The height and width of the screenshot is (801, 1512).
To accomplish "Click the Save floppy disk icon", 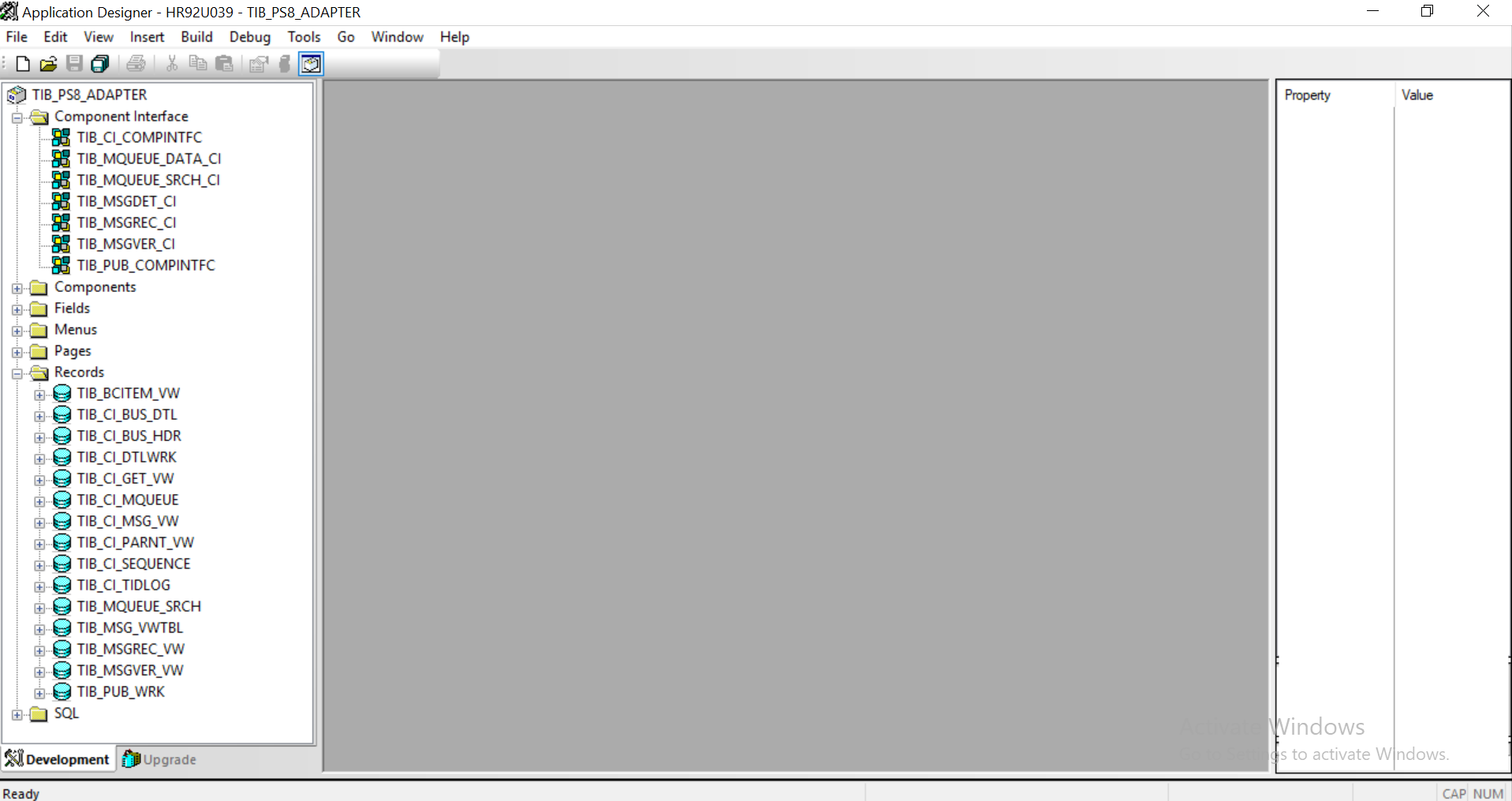I will [x=75, y=64].
